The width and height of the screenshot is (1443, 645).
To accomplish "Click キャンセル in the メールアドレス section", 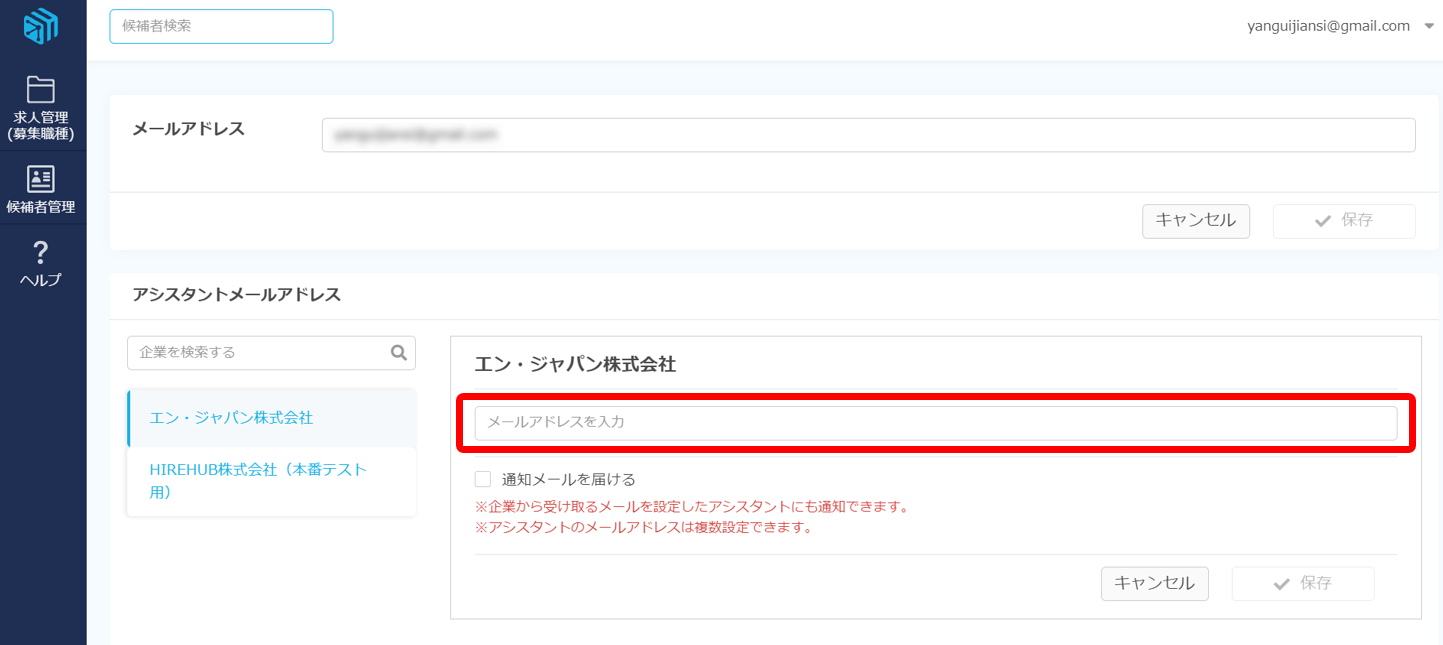I will coord(1195,221).
